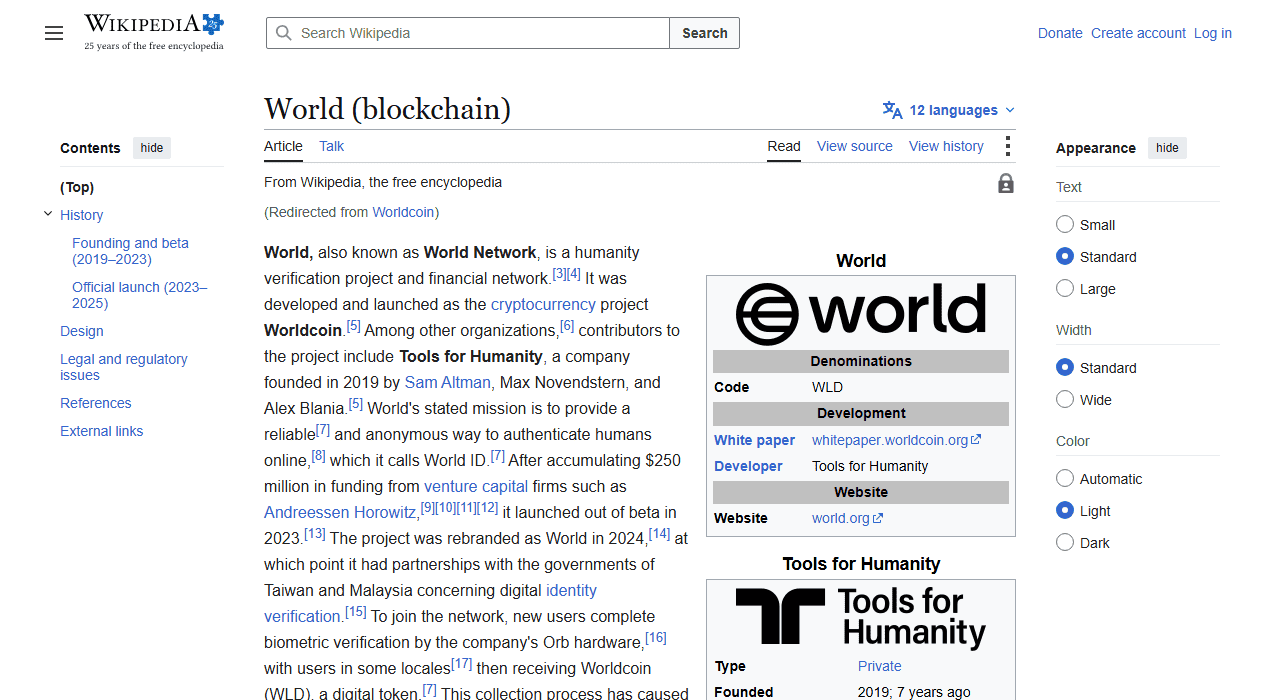1280x700 pixels.
Task: Hide the Contents sidebar
Action: tap(152, 148)
